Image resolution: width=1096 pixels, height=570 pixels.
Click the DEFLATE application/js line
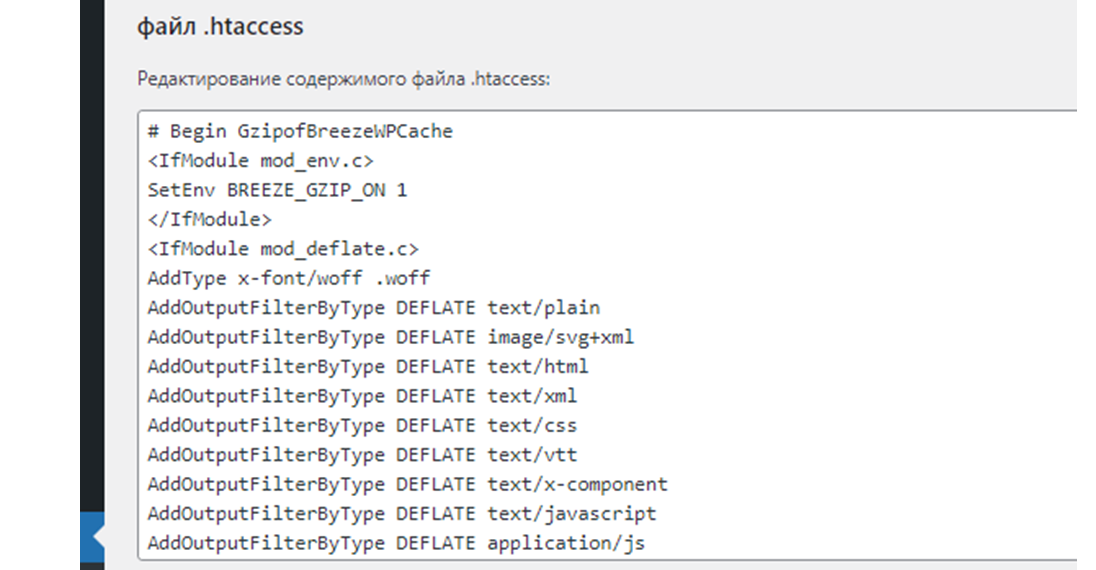click(x=396, y=543)
